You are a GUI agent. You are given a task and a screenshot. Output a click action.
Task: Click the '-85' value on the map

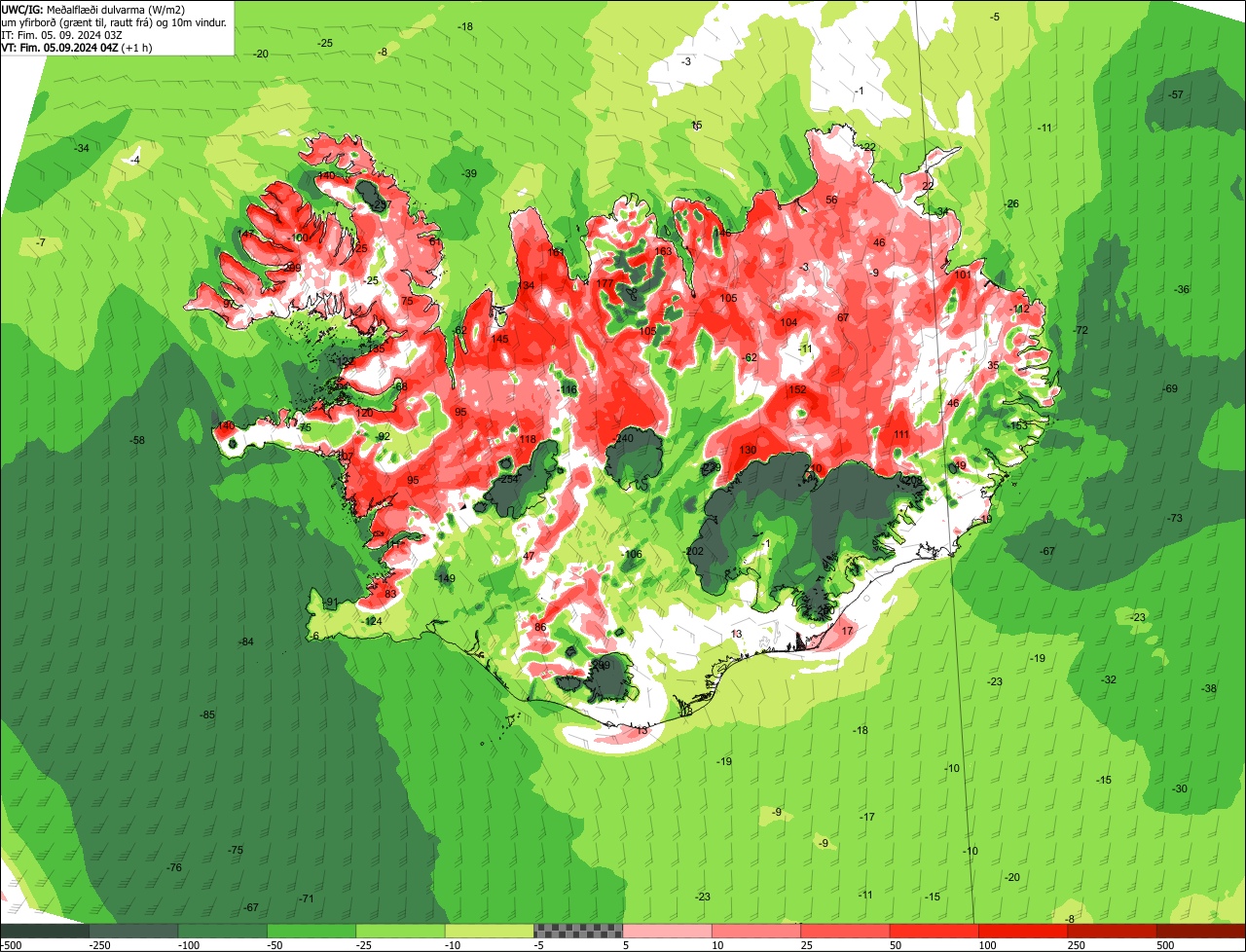click(x=207, y=714)
